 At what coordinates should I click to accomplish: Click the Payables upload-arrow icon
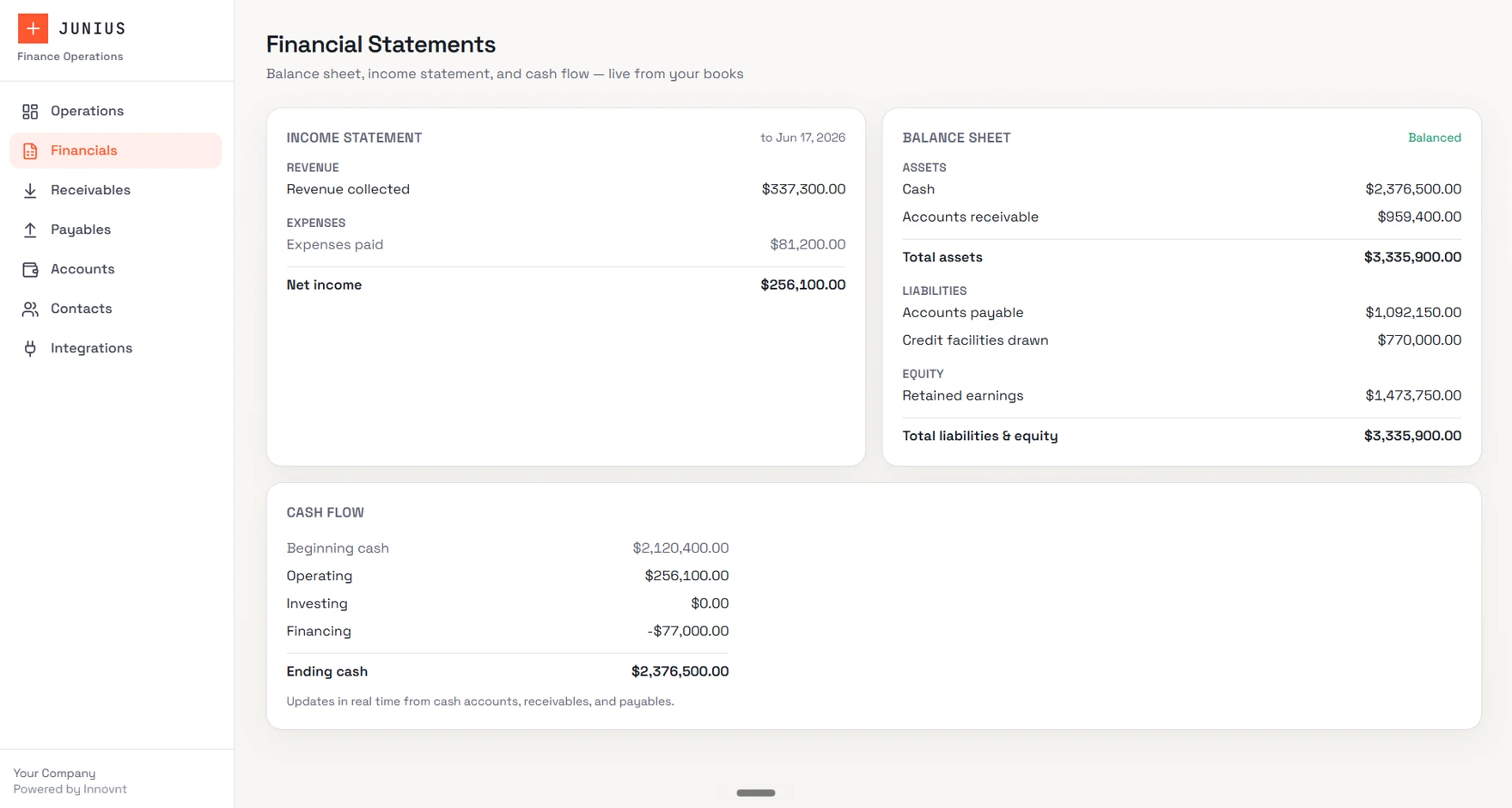click(x=30, y=230)
